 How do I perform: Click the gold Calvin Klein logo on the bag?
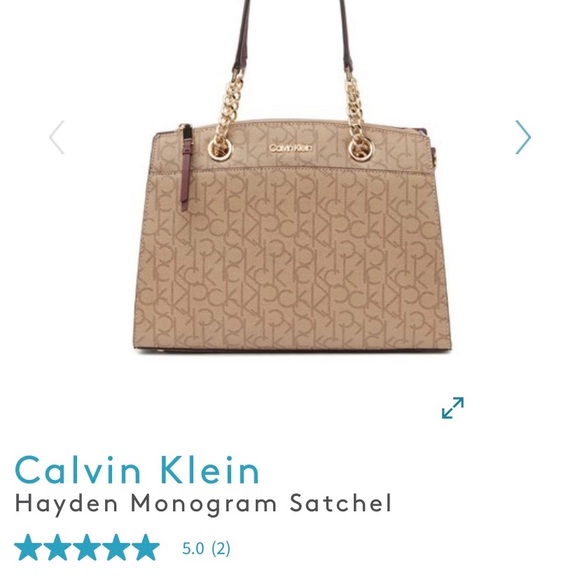point(291,148)
